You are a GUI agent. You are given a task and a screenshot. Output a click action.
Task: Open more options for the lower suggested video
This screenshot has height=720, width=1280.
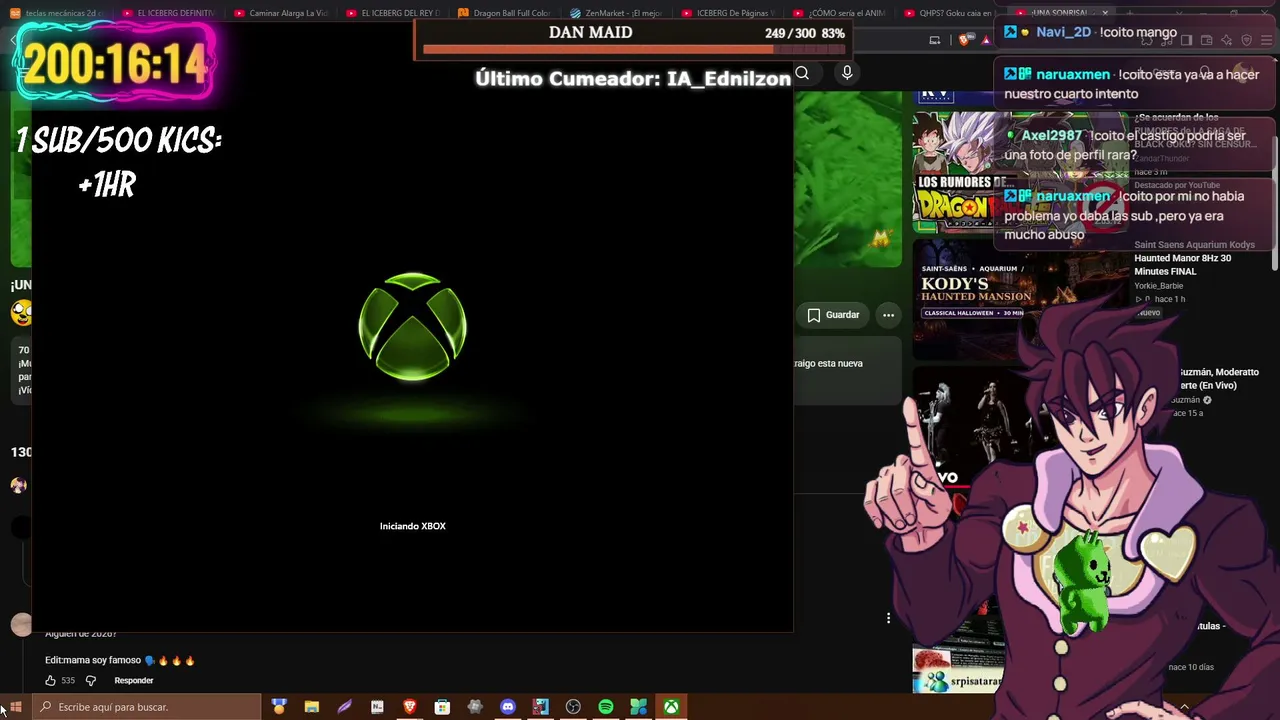(888, 618)
